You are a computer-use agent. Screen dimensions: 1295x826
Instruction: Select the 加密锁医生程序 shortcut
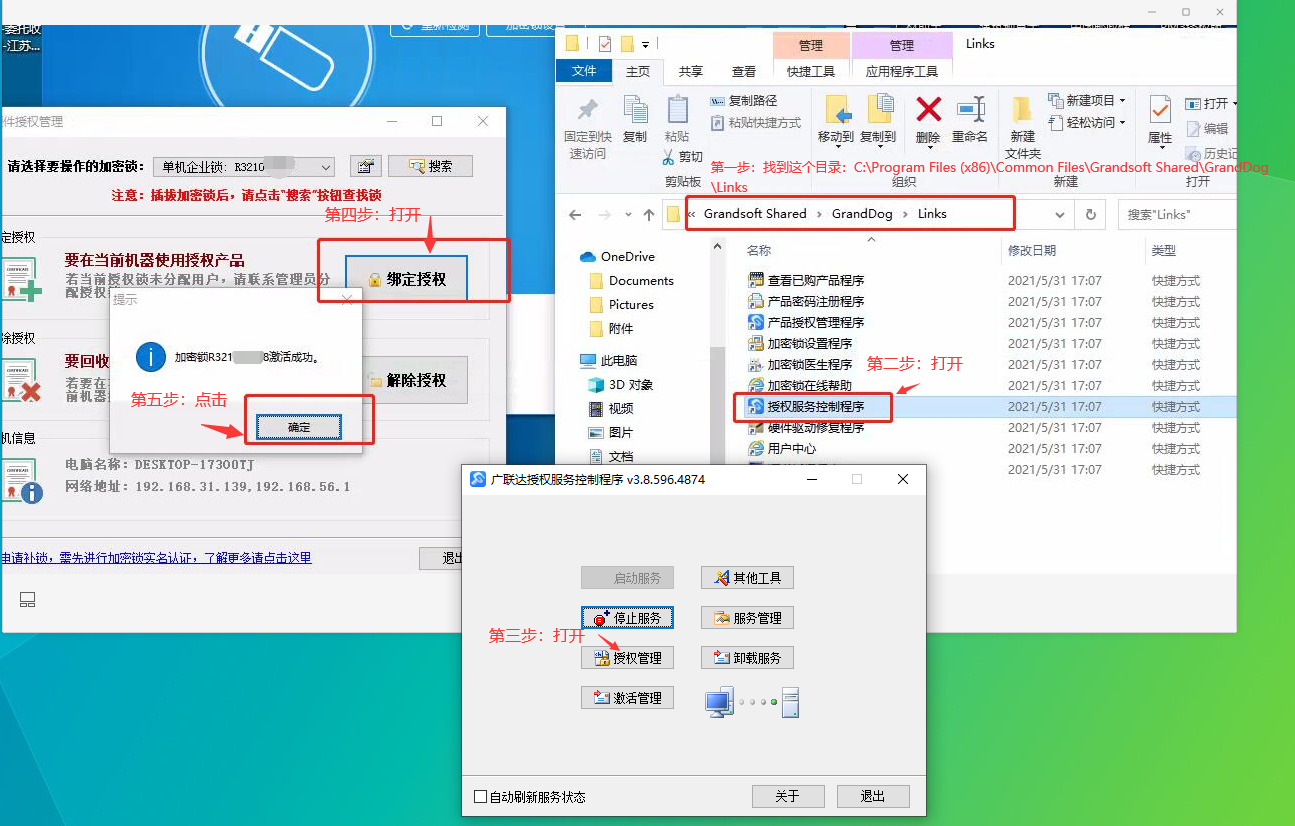coord(800,365)
